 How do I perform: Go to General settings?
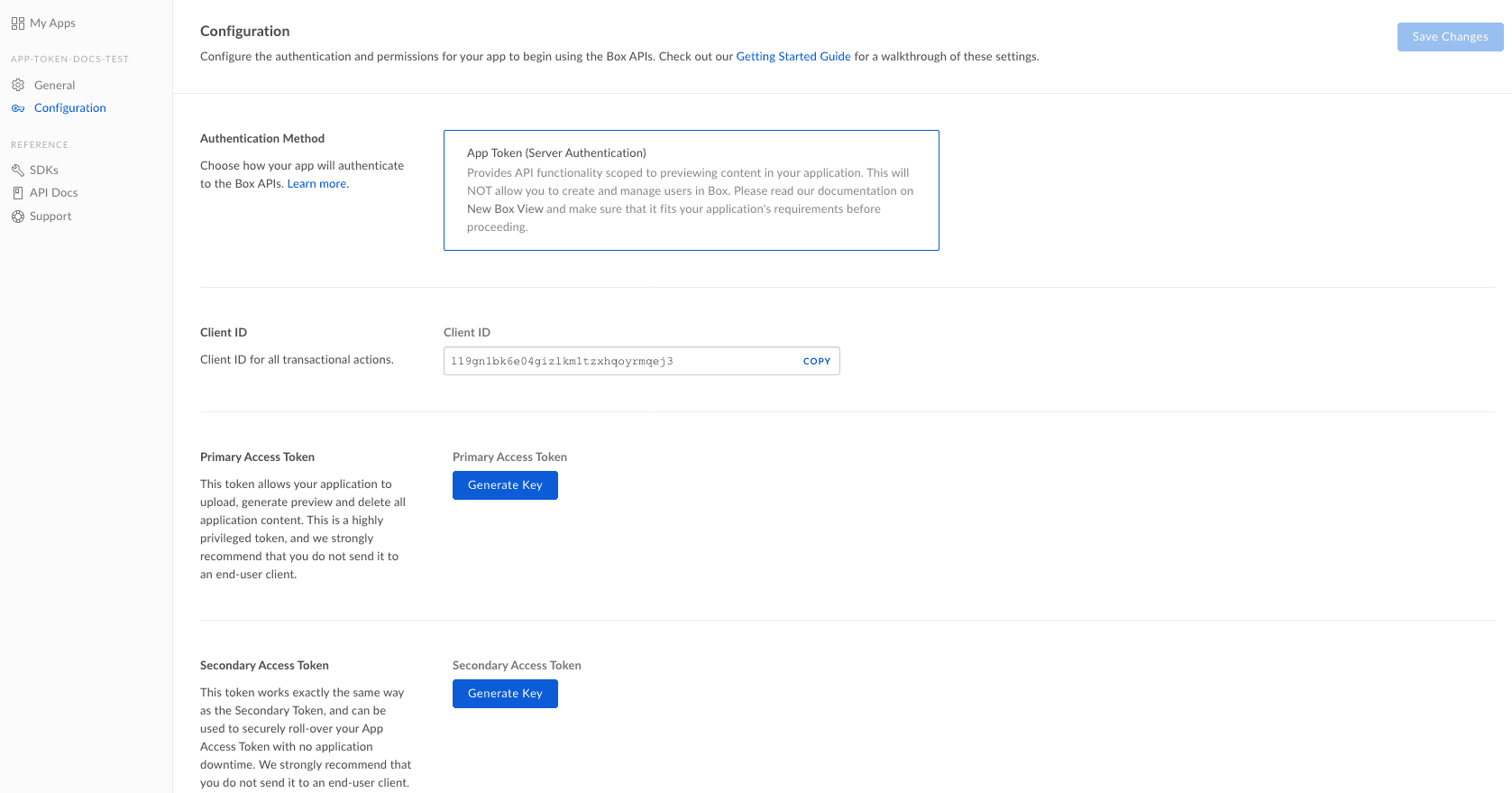tap(54, 85)
